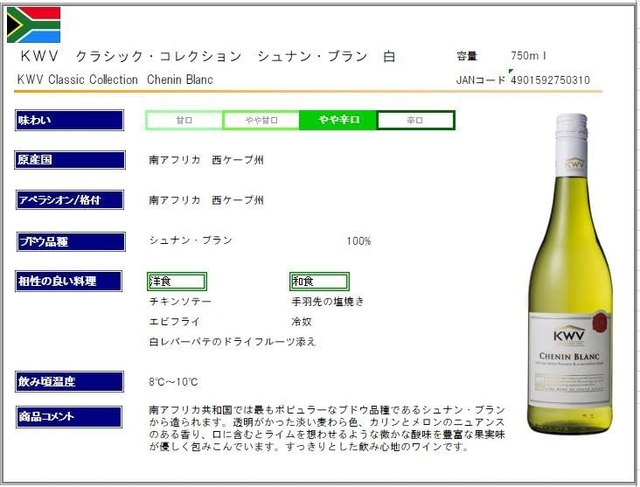This screenshot has width=640, height=487.
Task: Click the 洋食 category box
Action: coord(177,281)
